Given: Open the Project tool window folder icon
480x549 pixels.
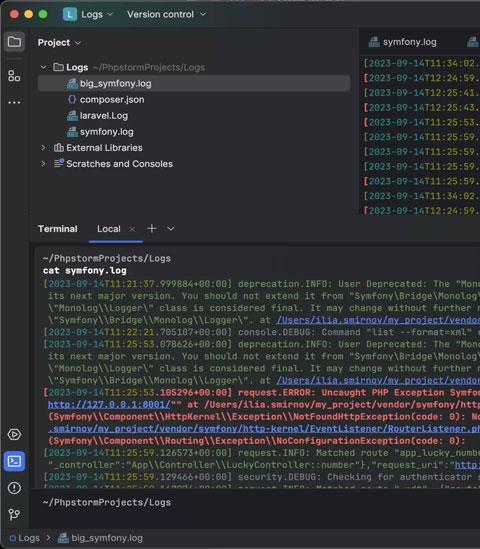Looking at the screenshot, I should (x=14, y=42).
